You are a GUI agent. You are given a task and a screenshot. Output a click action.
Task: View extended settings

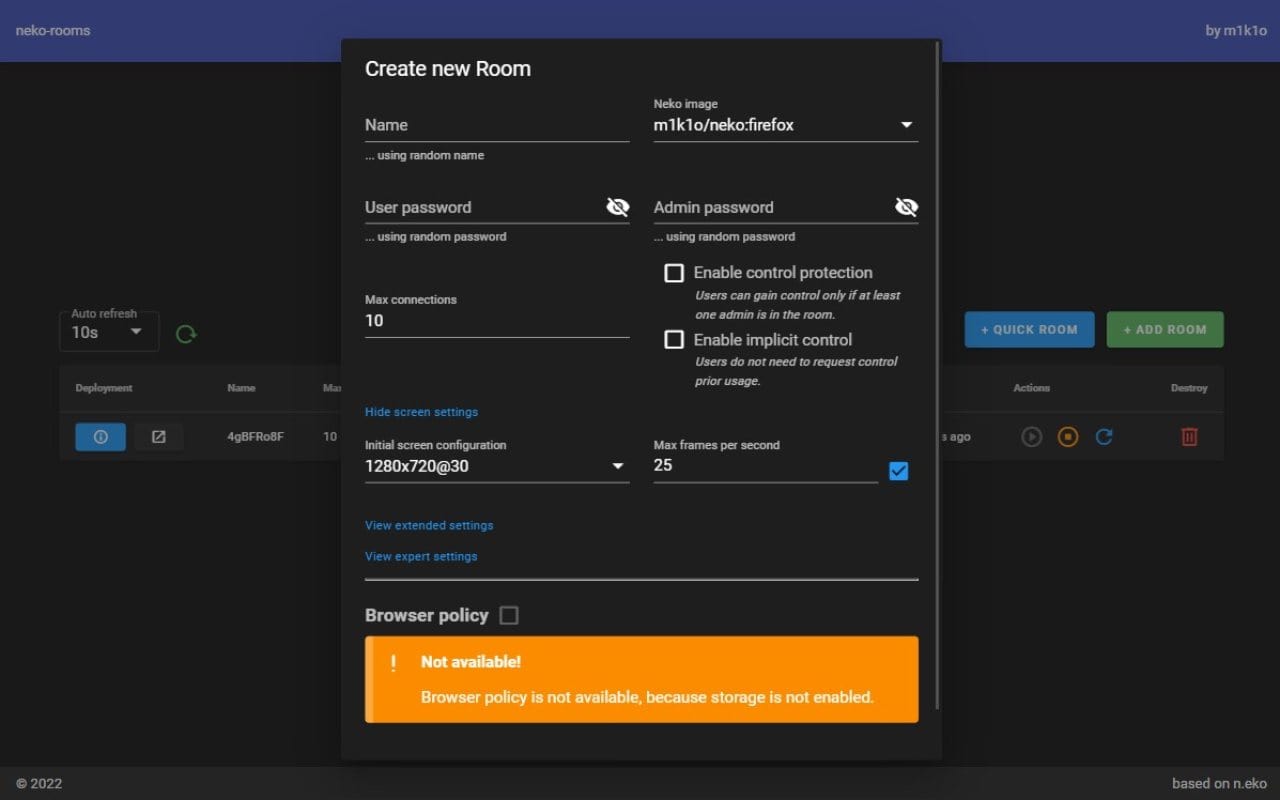[x=429, y=525]
